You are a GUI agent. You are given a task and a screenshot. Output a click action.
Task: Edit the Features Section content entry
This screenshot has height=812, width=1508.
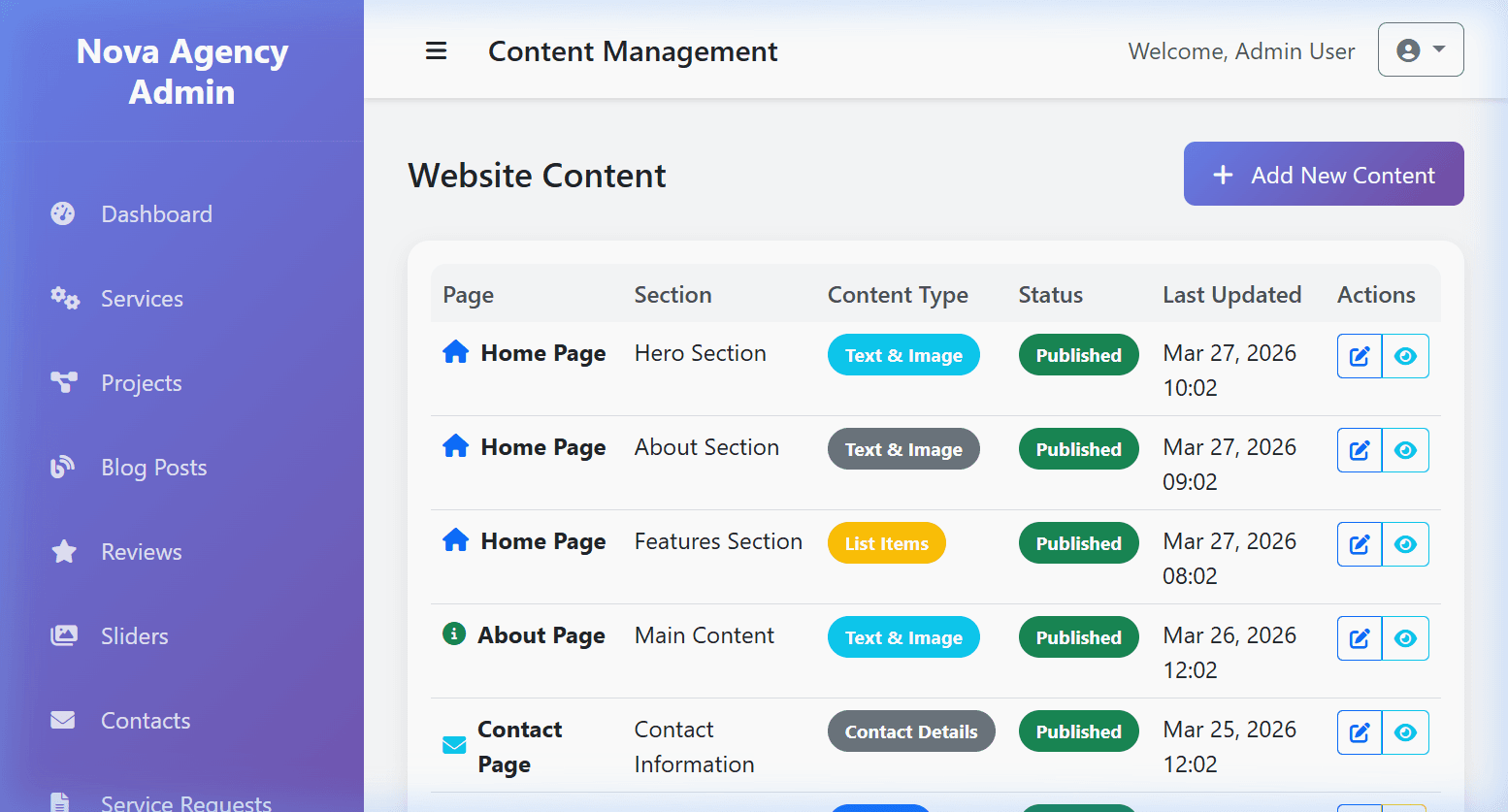coord(1360,544)
